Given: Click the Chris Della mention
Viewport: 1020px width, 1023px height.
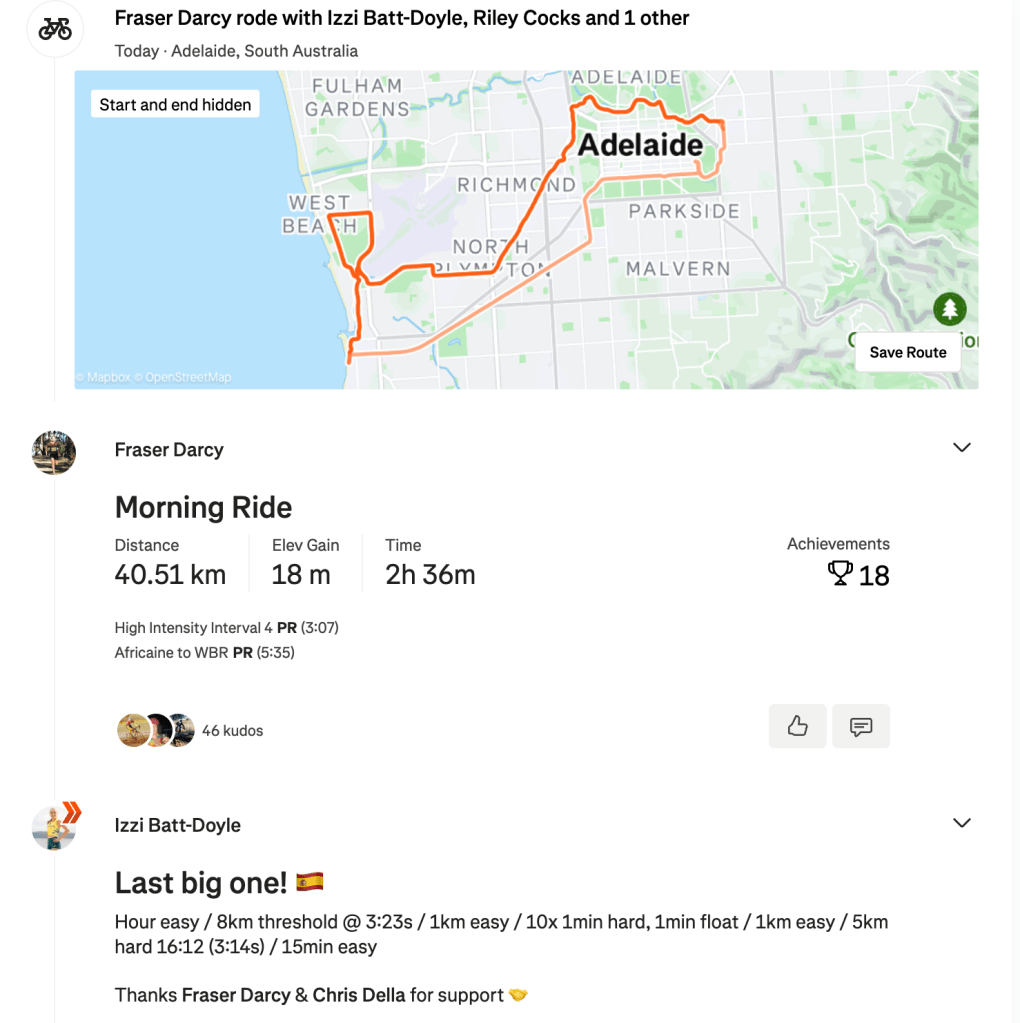Looking at the screenshot, I should tap(358, 995).
